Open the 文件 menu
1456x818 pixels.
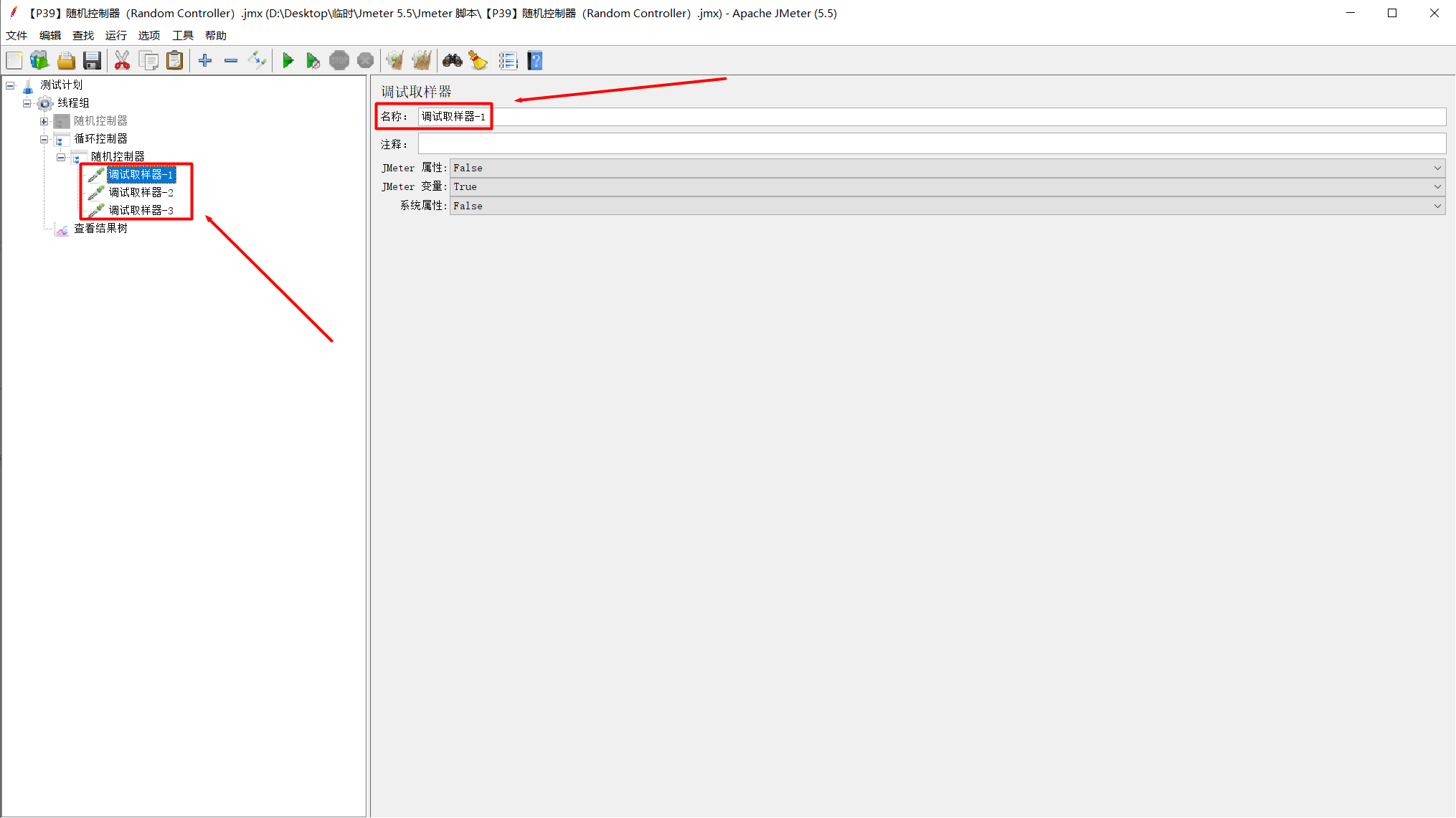tap(16, 35)
